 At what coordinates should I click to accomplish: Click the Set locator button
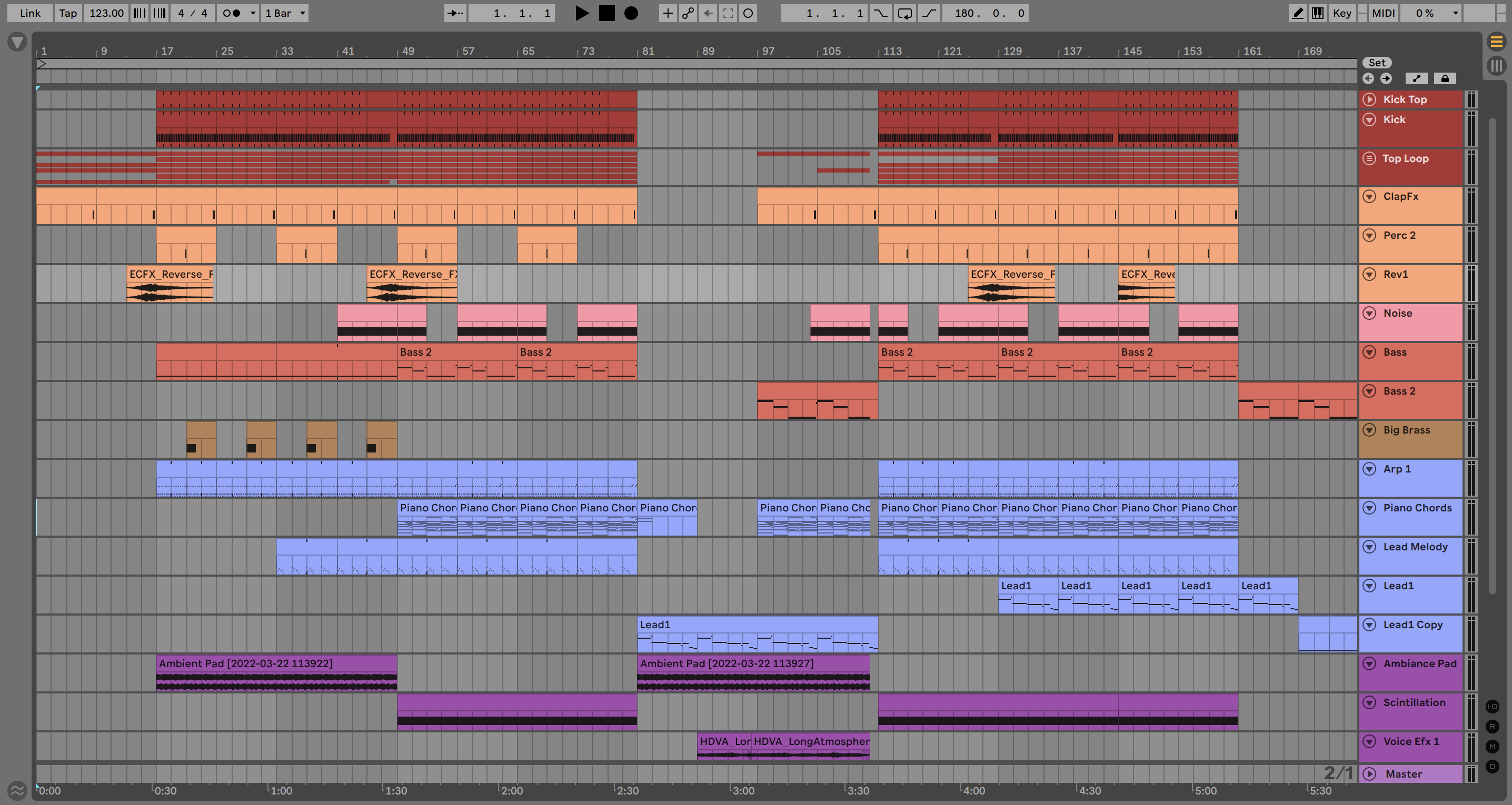tap(1377, 63)
